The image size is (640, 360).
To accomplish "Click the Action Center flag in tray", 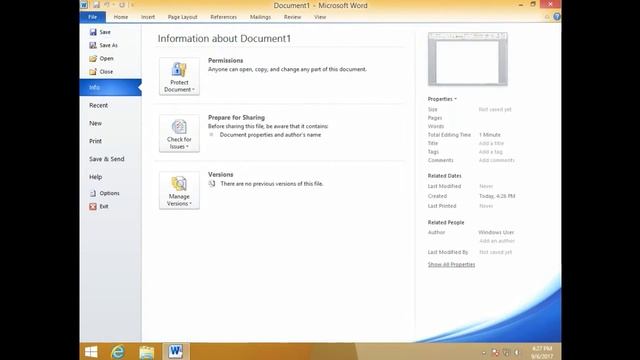I will click(496, 352).
